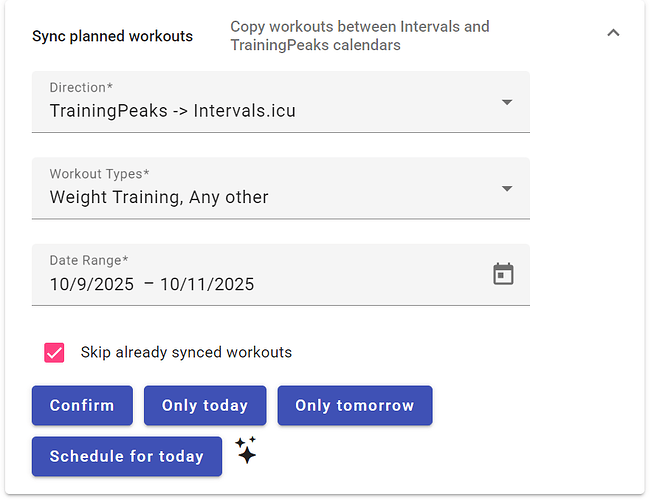Open the date range calendar picker icon
This screenshot has height=500, width=657.
tap(503, 274)
